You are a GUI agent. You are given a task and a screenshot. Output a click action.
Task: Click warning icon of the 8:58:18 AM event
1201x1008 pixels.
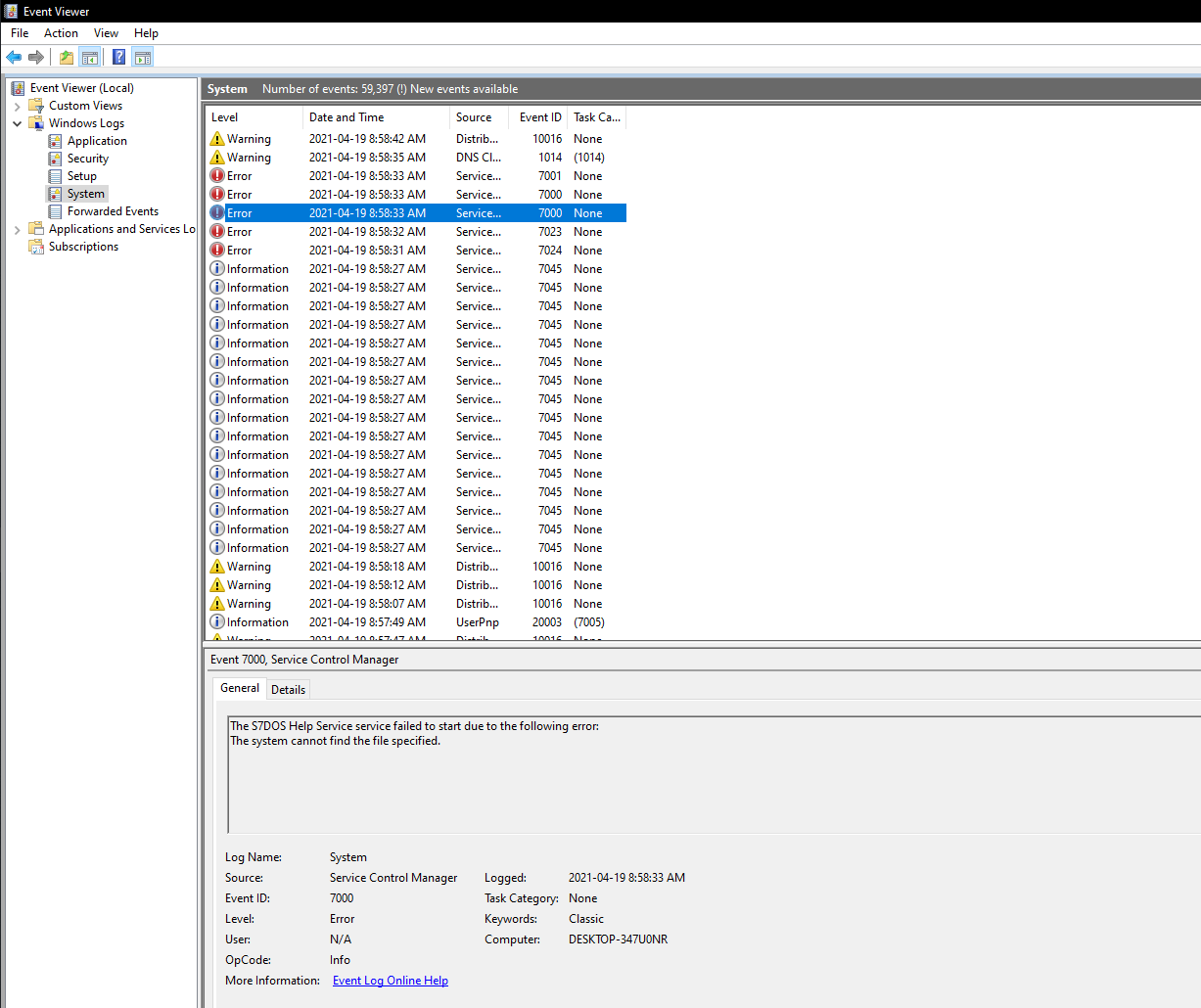coord(217,567)
